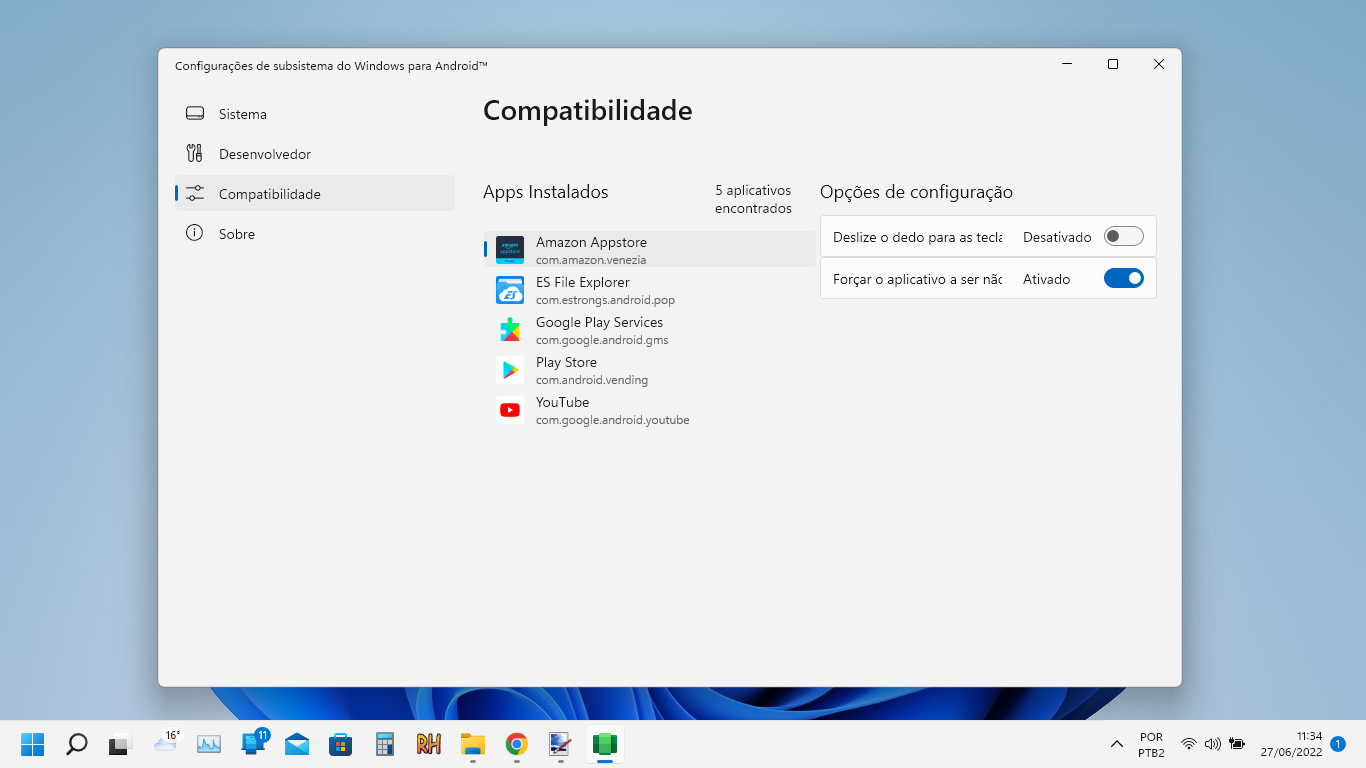The height and width of the screenshot is (768, 1366).
Task: Open the taskbar clock and date
Action: coord(1291,744)
